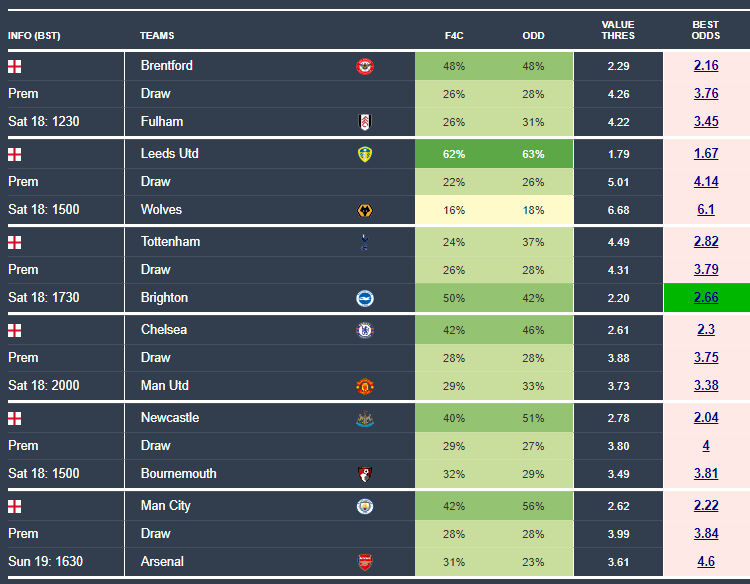Click the Brentford club crest icon
Screen dimensions: 750x584
click(x=365, y=67)
